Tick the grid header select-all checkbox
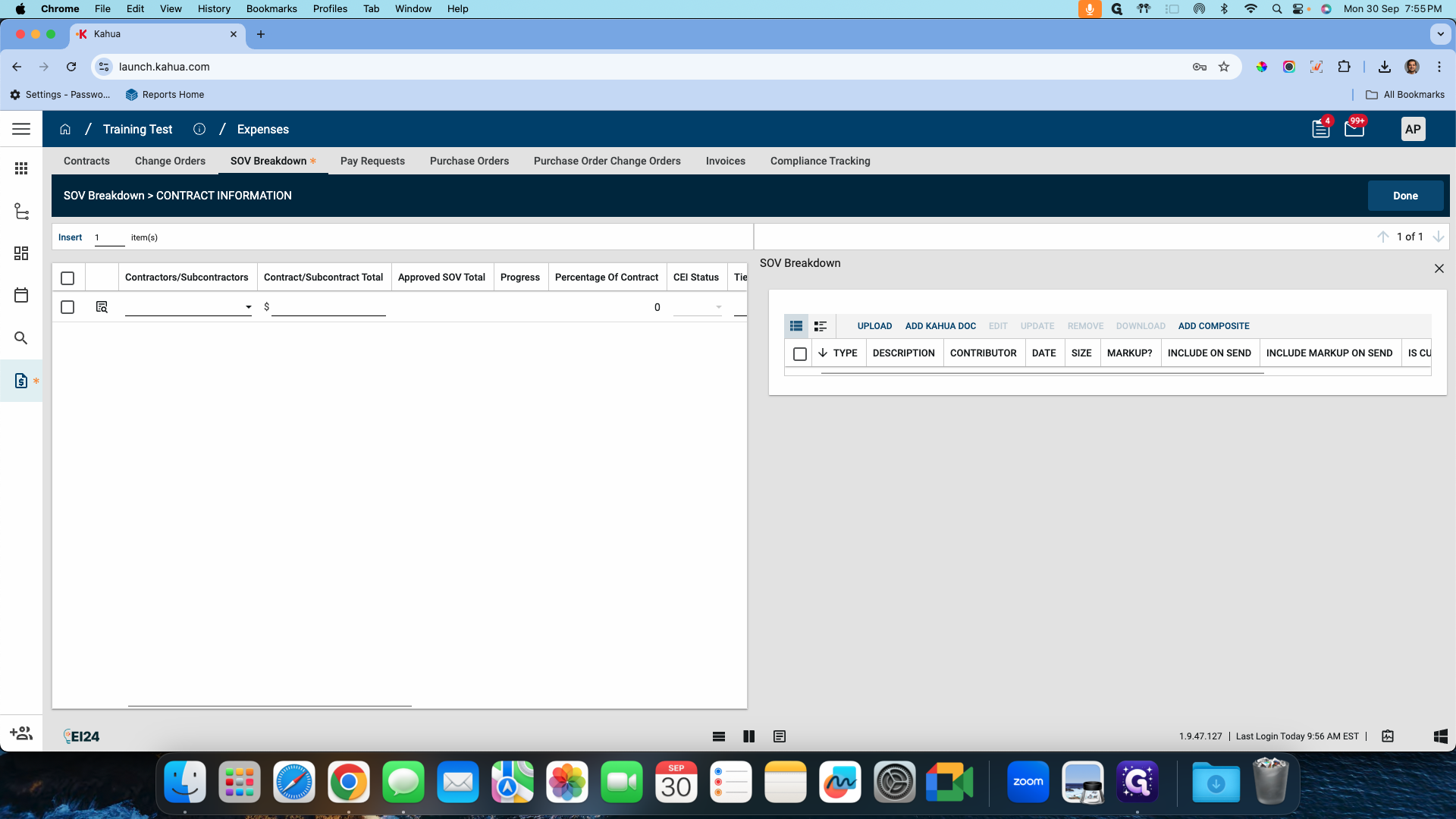 67,278
